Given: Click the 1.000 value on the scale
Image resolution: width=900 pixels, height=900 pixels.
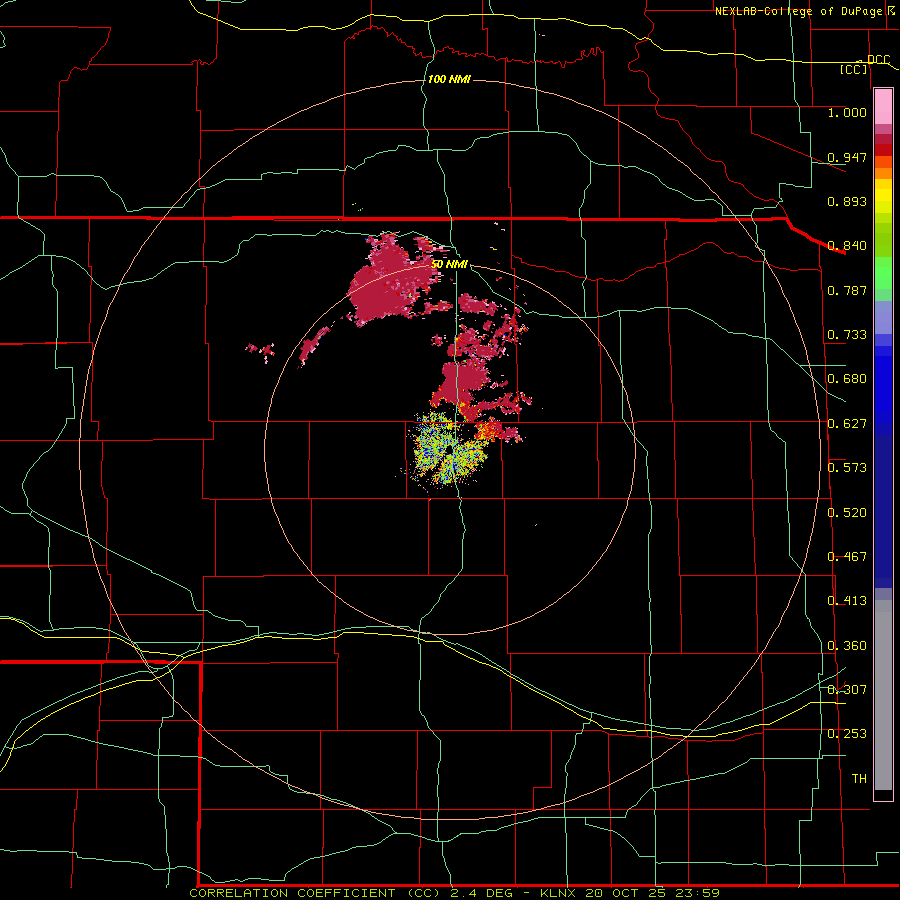Looking at the screenshot, I should (847, 112).
